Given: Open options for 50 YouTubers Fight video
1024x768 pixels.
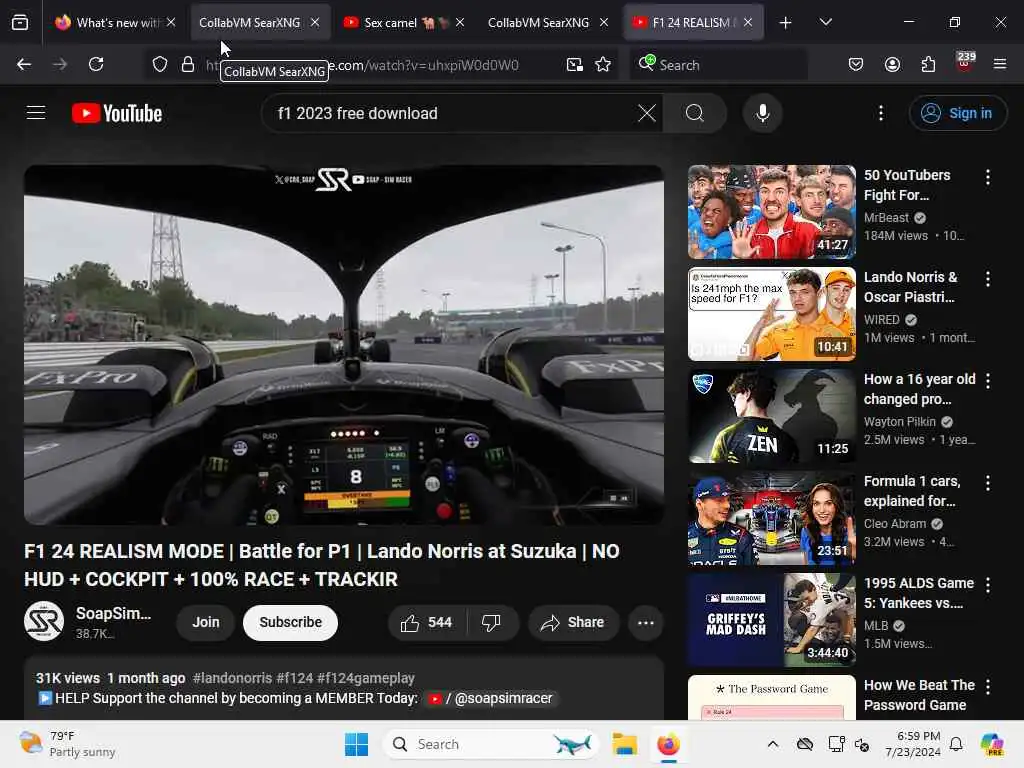Looking at the screenshot, I should tap(987, 177).
